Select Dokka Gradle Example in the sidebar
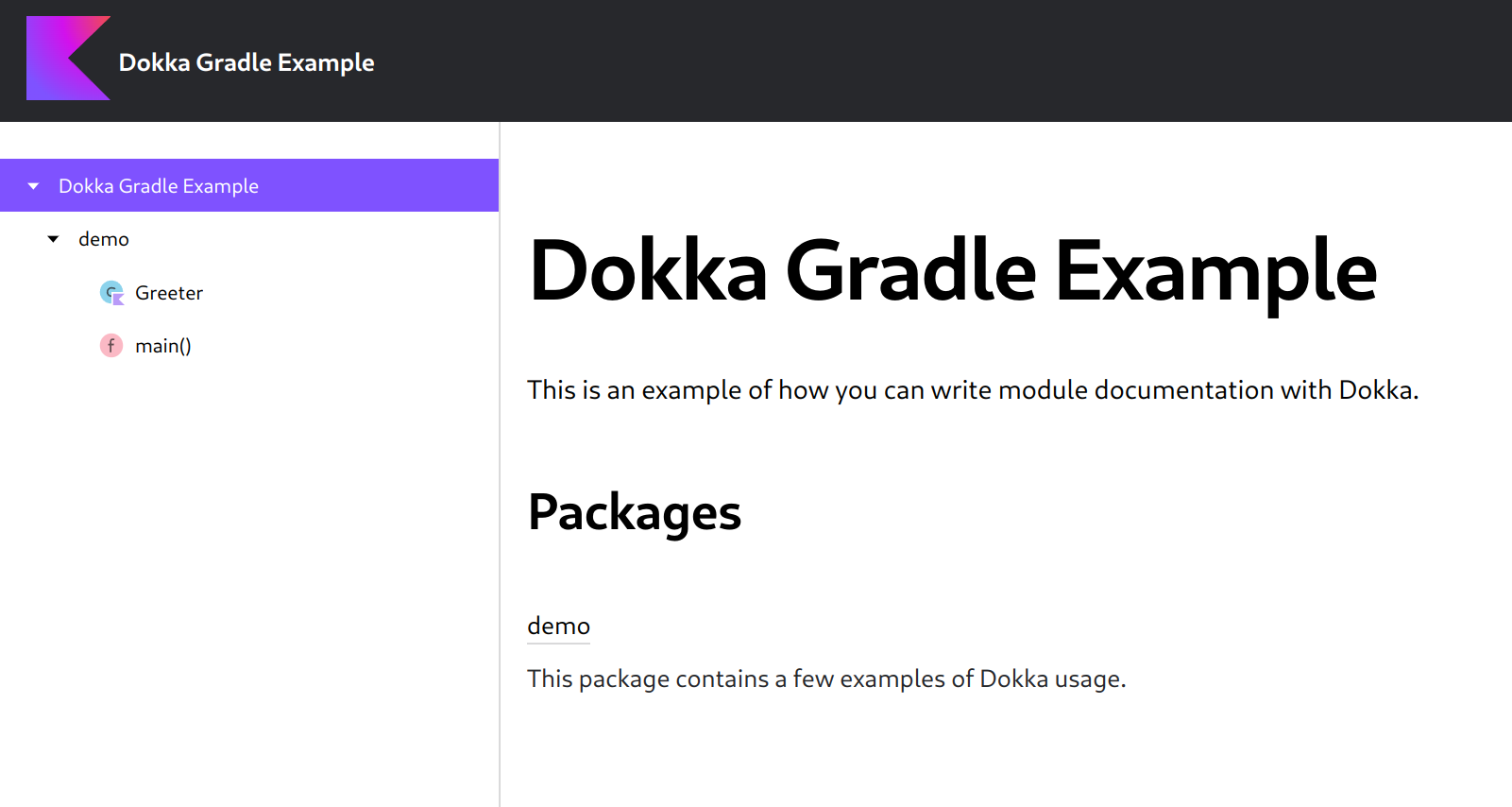The width and height of the screenshot is (1512, 807). [159, 186]
